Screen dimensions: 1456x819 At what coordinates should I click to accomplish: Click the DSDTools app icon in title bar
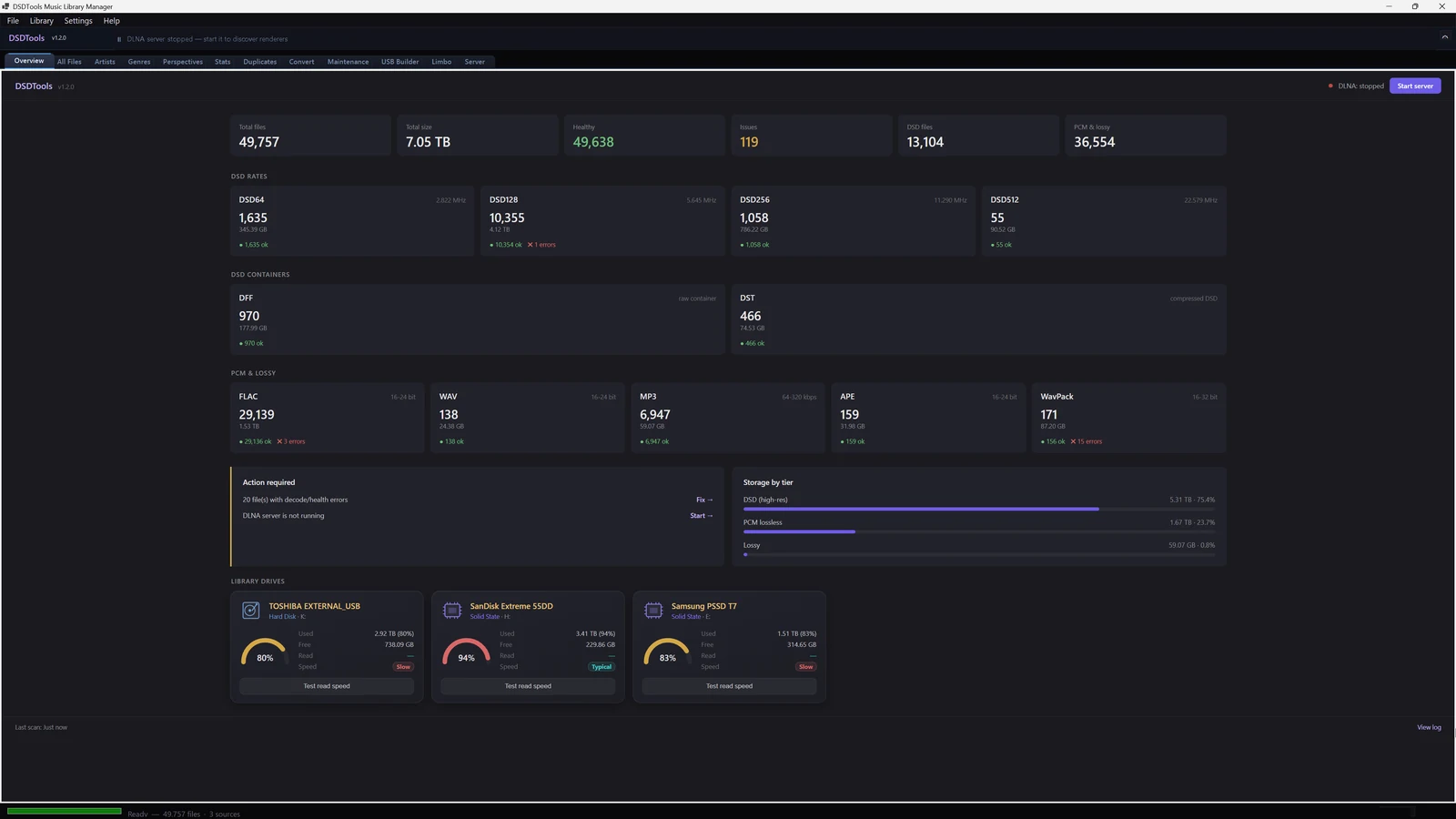click(5, 6)
